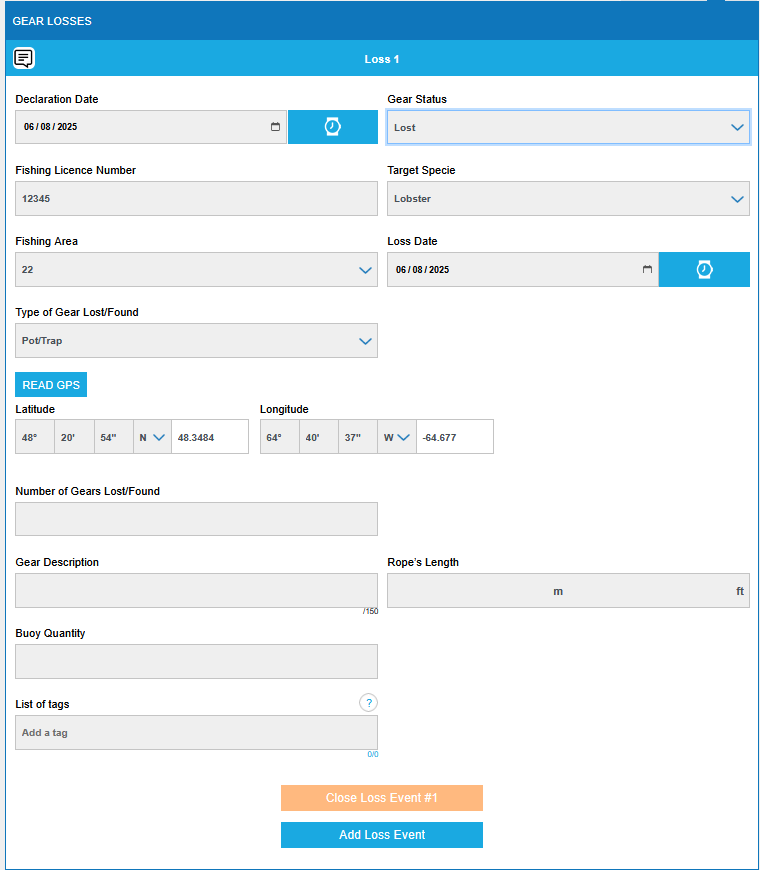Click the Add Loss Event button
This screenshot has width=760, height=870.
[382, 835]
